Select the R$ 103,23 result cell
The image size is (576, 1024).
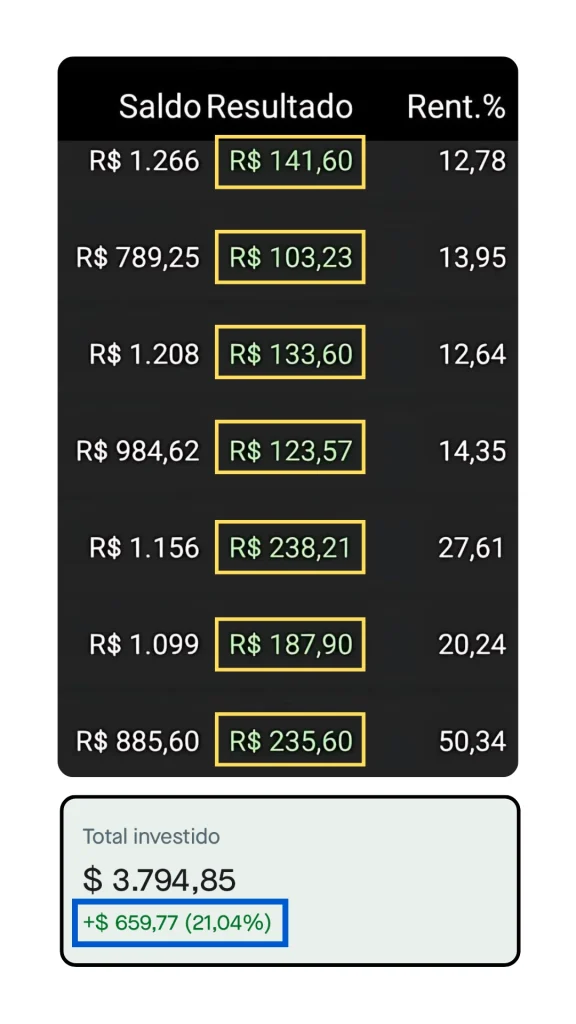pos(290,257)
